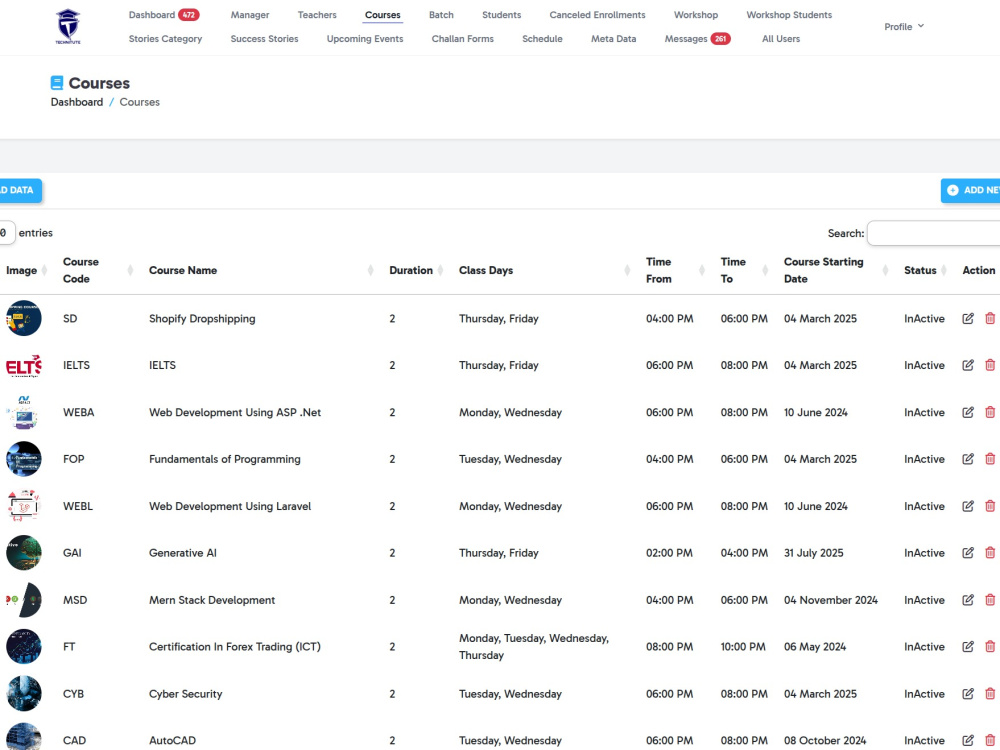Follow the Dashboard breadcrumb link
Viewport: 1000px width, 750px height.
[77, 102]
